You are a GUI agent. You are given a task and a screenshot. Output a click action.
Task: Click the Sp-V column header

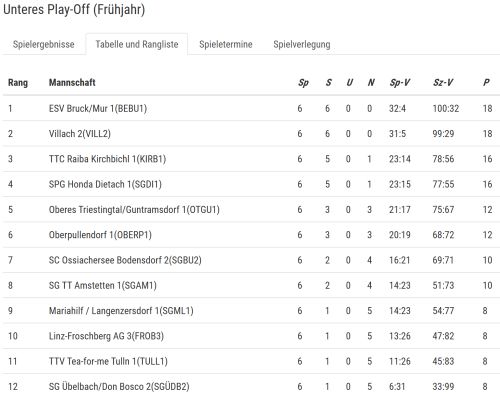point(400,82)
